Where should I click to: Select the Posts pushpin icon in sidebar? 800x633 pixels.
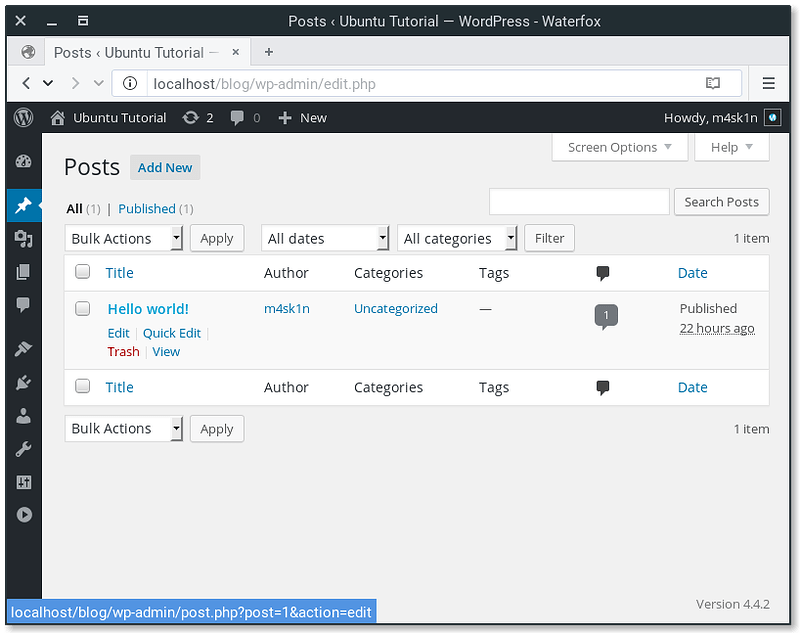(x=23, y=205)
